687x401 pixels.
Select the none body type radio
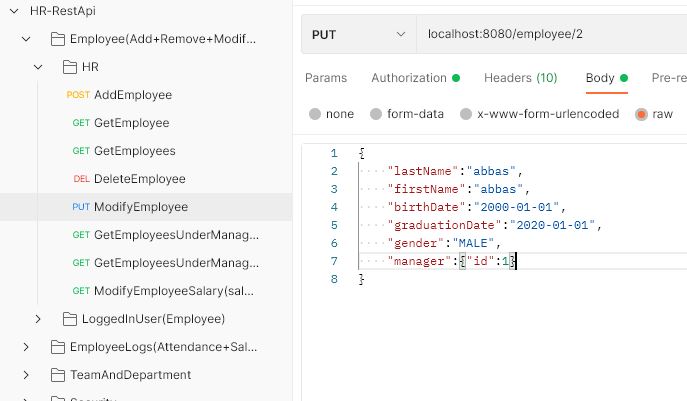[x=315, y=114]
